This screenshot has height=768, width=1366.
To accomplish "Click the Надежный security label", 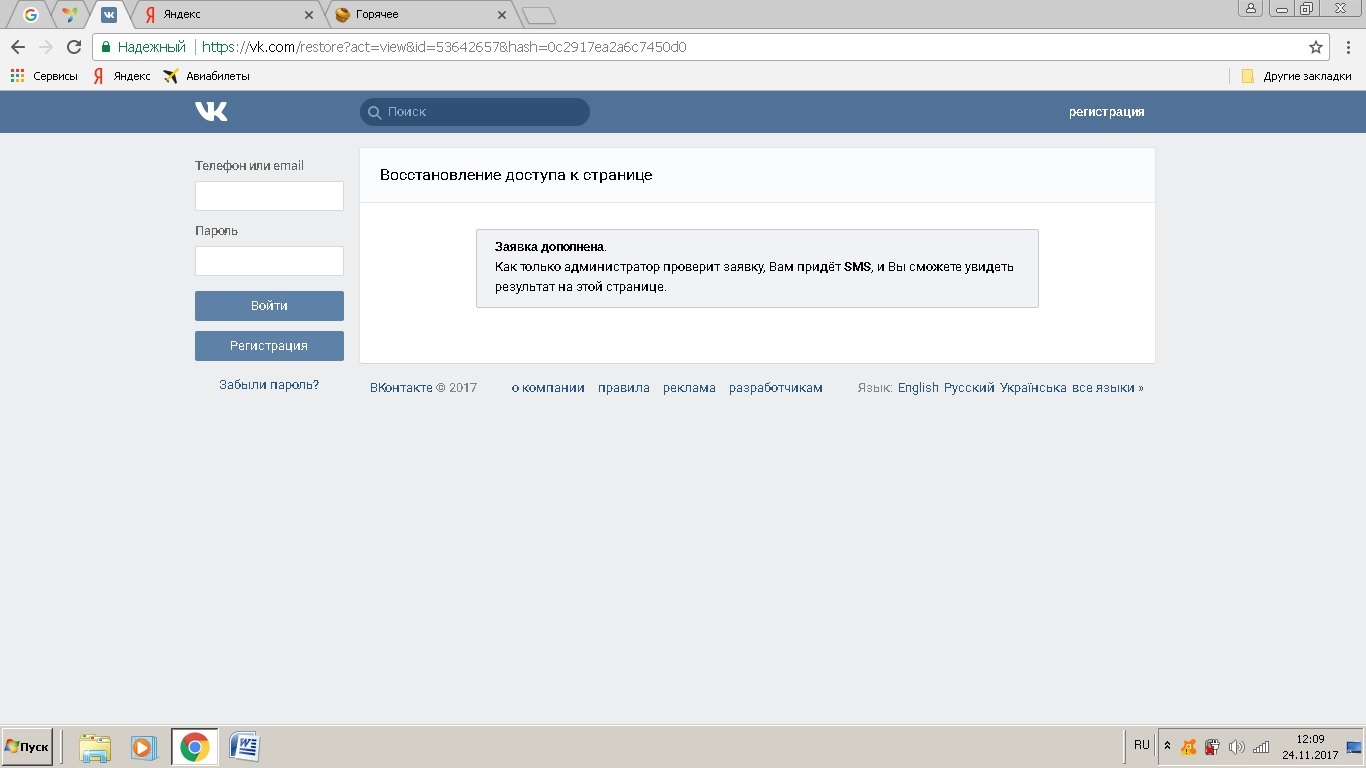I will 152,47.
